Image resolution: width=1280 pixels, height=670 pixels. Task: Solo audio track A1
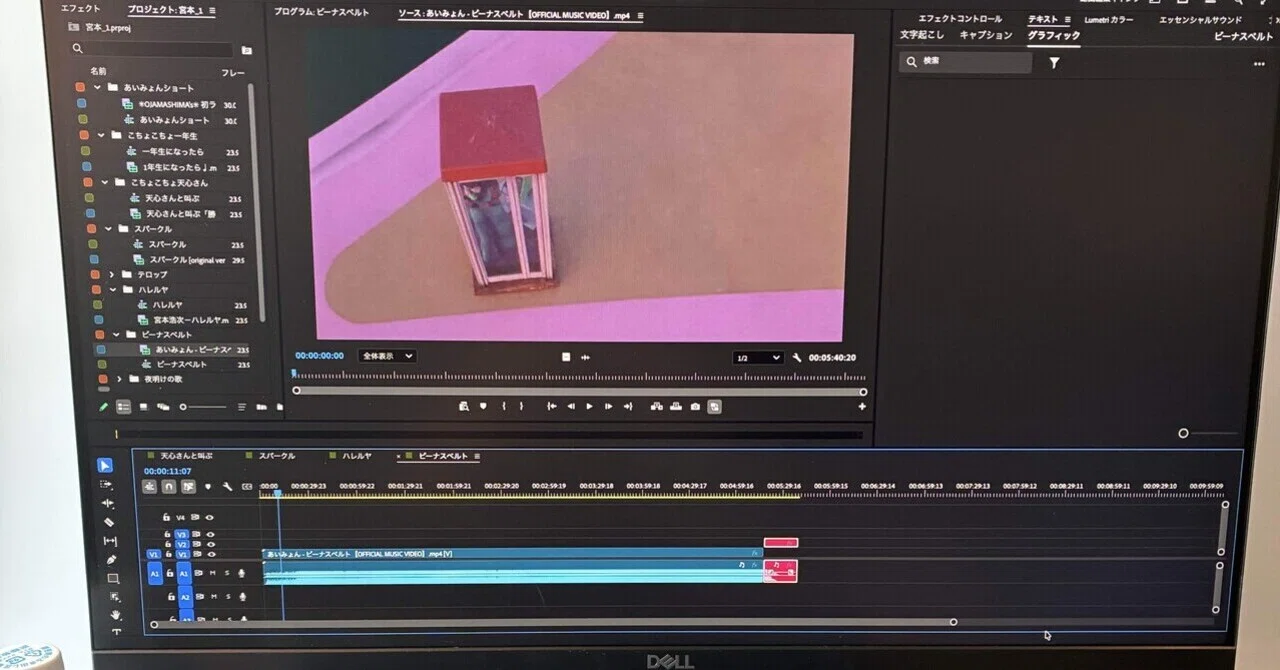point(227,573)
